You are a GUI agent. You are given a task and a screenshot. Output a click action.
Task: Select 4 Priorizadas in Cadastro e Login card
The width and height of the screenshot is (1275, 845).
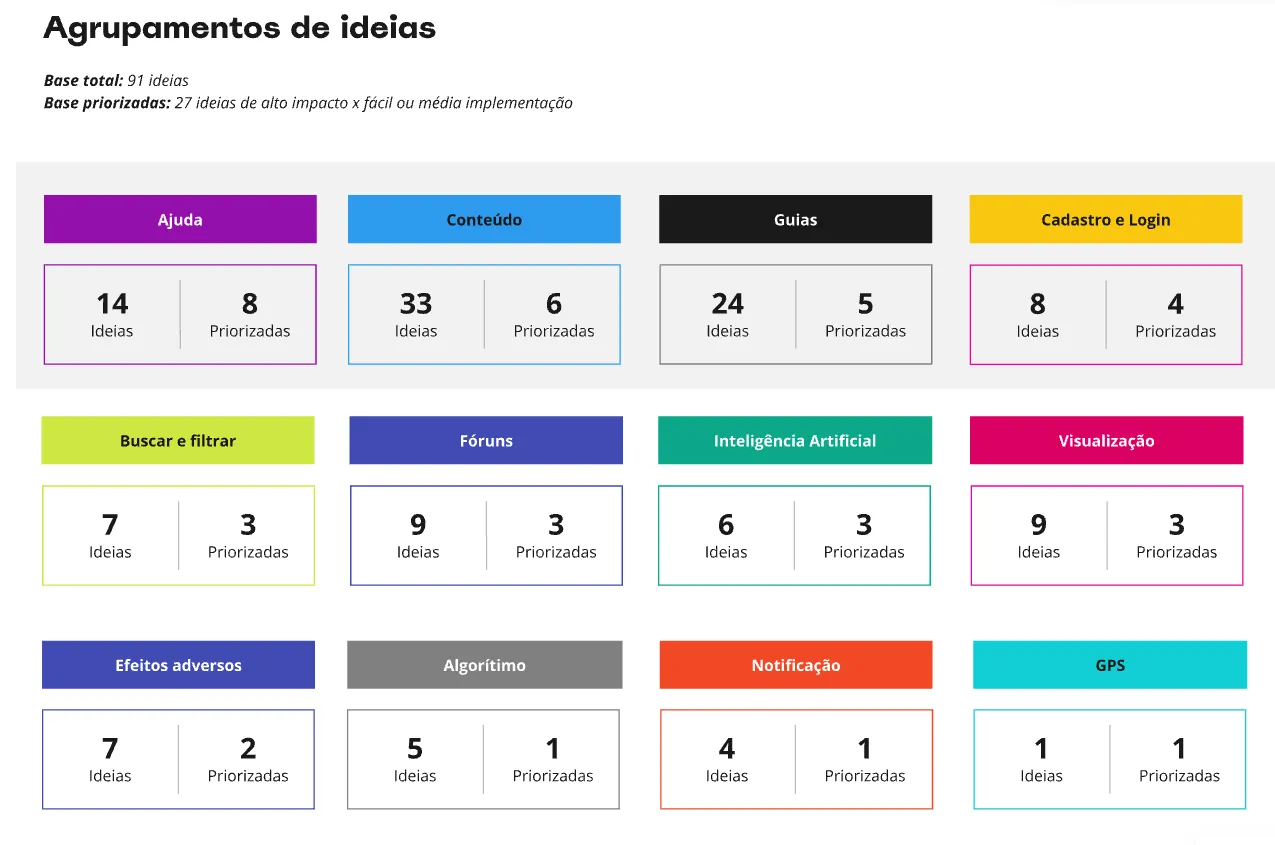[x=1176, y=314]
